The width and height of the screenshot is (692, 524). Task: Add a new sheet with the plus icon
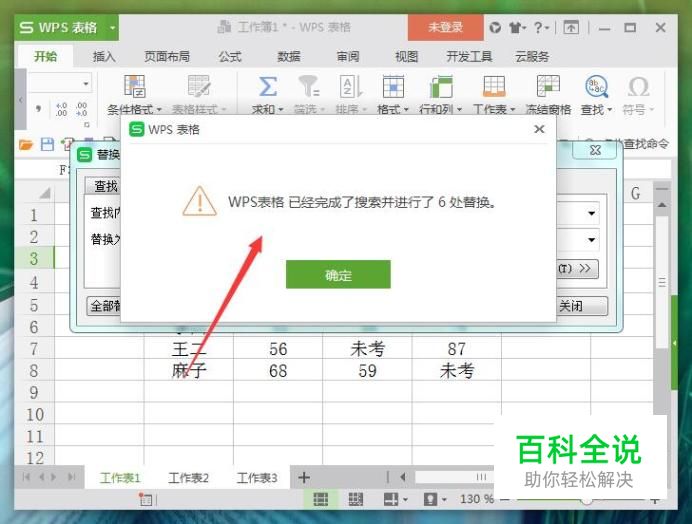click(x=304, y=477)
